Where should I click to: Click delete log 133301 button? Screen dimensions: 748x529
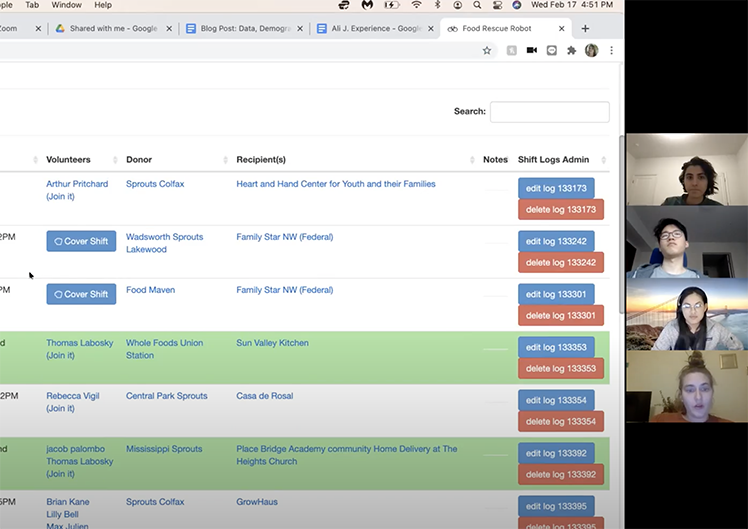[561, 315]
